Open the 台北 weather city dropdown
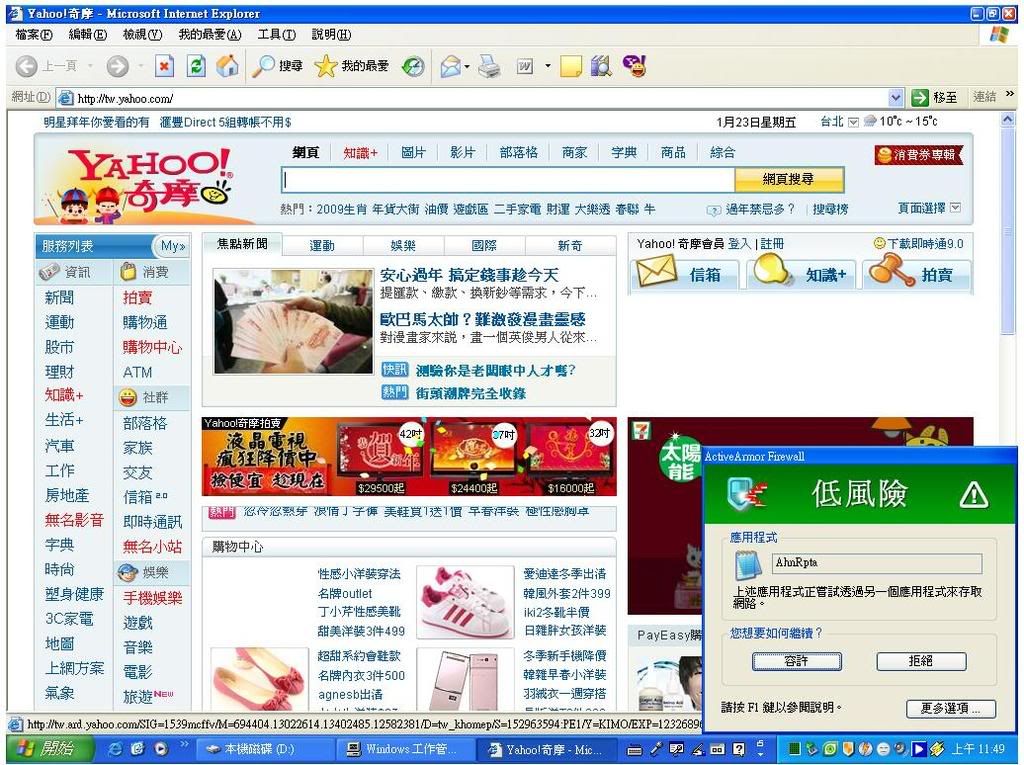The width and height of the screenshot is (1024, 765). tap(853, 122)
